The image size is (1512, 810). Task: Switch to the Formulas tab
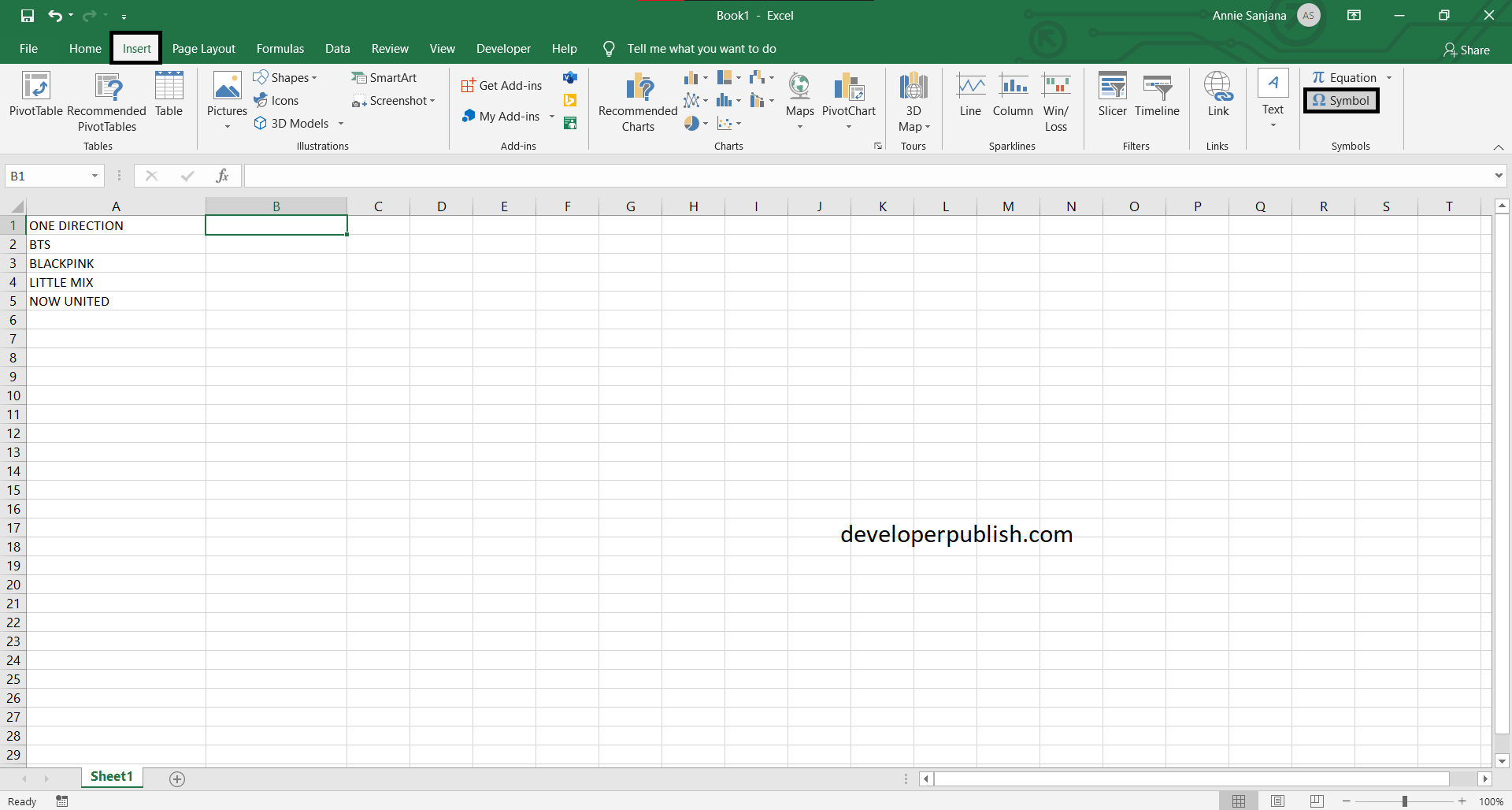[x=280, y=48]
